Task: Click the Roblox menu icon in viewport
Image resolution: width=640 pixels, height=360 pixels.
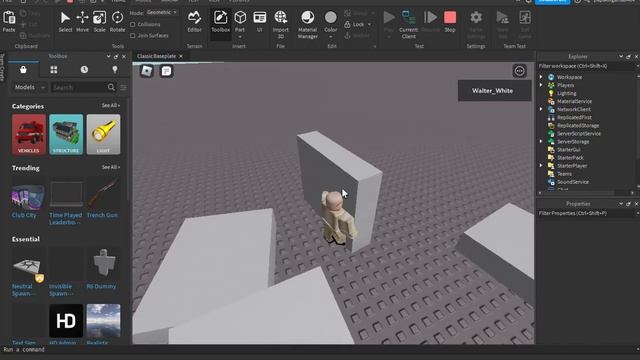Action: click(147, 71)
